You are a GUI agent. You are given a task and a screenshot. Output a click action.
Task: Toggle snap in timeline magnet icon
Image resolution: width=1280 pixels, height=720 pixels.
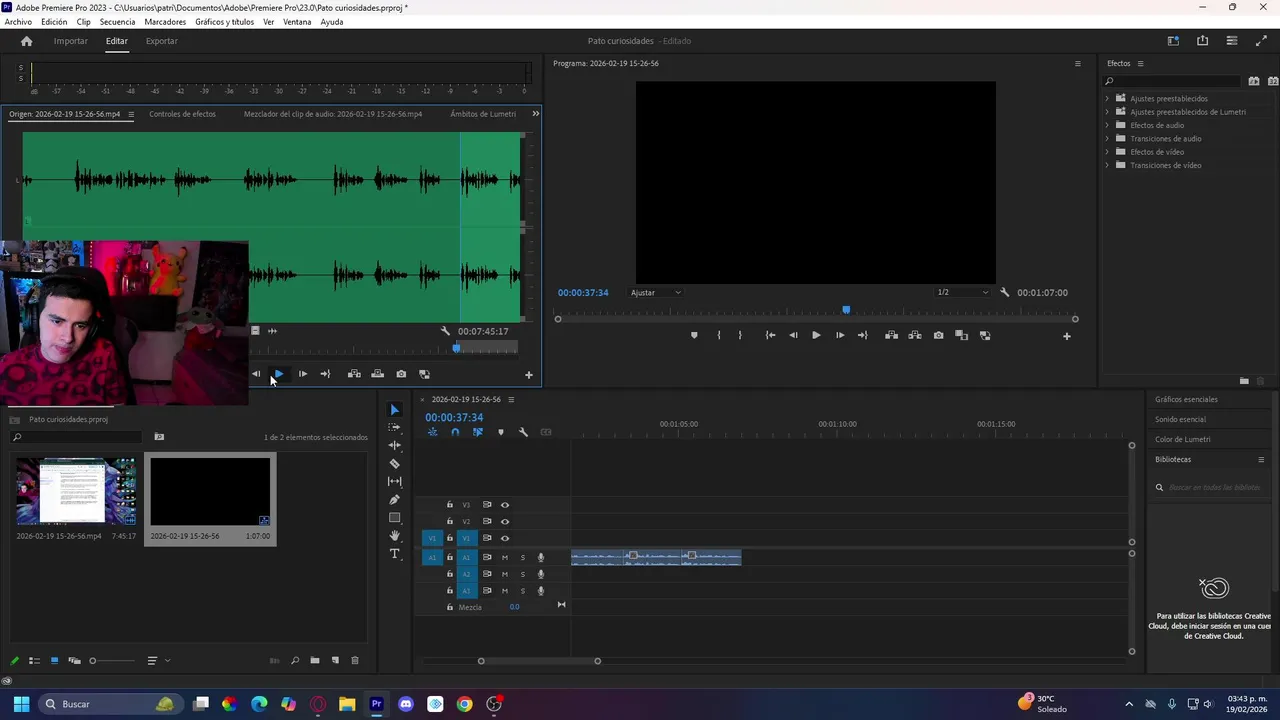click(455, 432)
